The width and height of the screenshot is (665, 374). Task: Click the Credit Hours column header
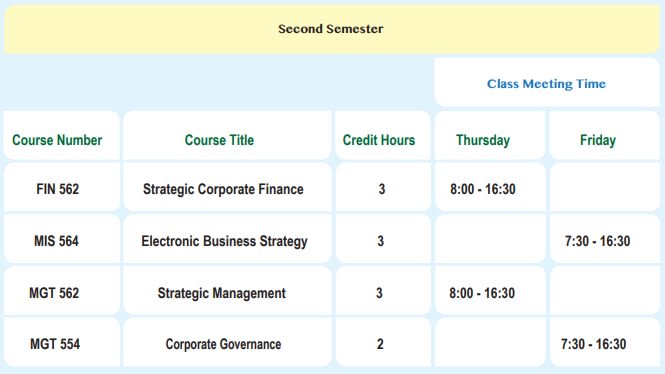pos(379,140)
